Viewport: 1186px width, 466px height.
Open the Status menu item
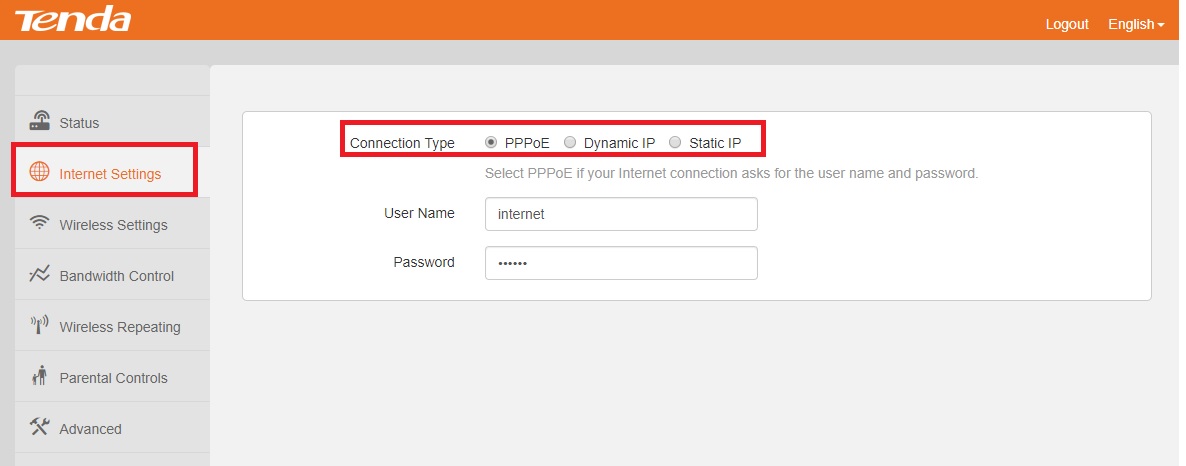[x=112, y=122]
